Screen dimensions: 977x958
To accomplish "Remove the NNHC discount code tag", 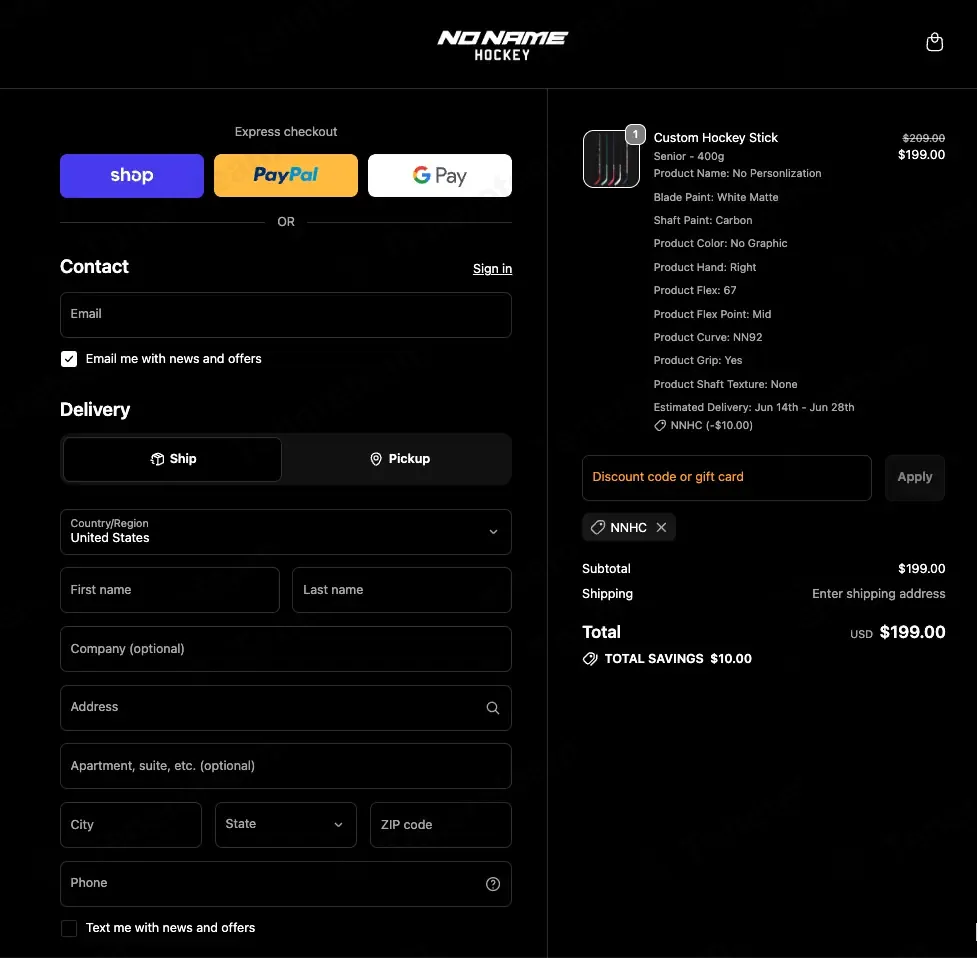I will pos(661,528).
